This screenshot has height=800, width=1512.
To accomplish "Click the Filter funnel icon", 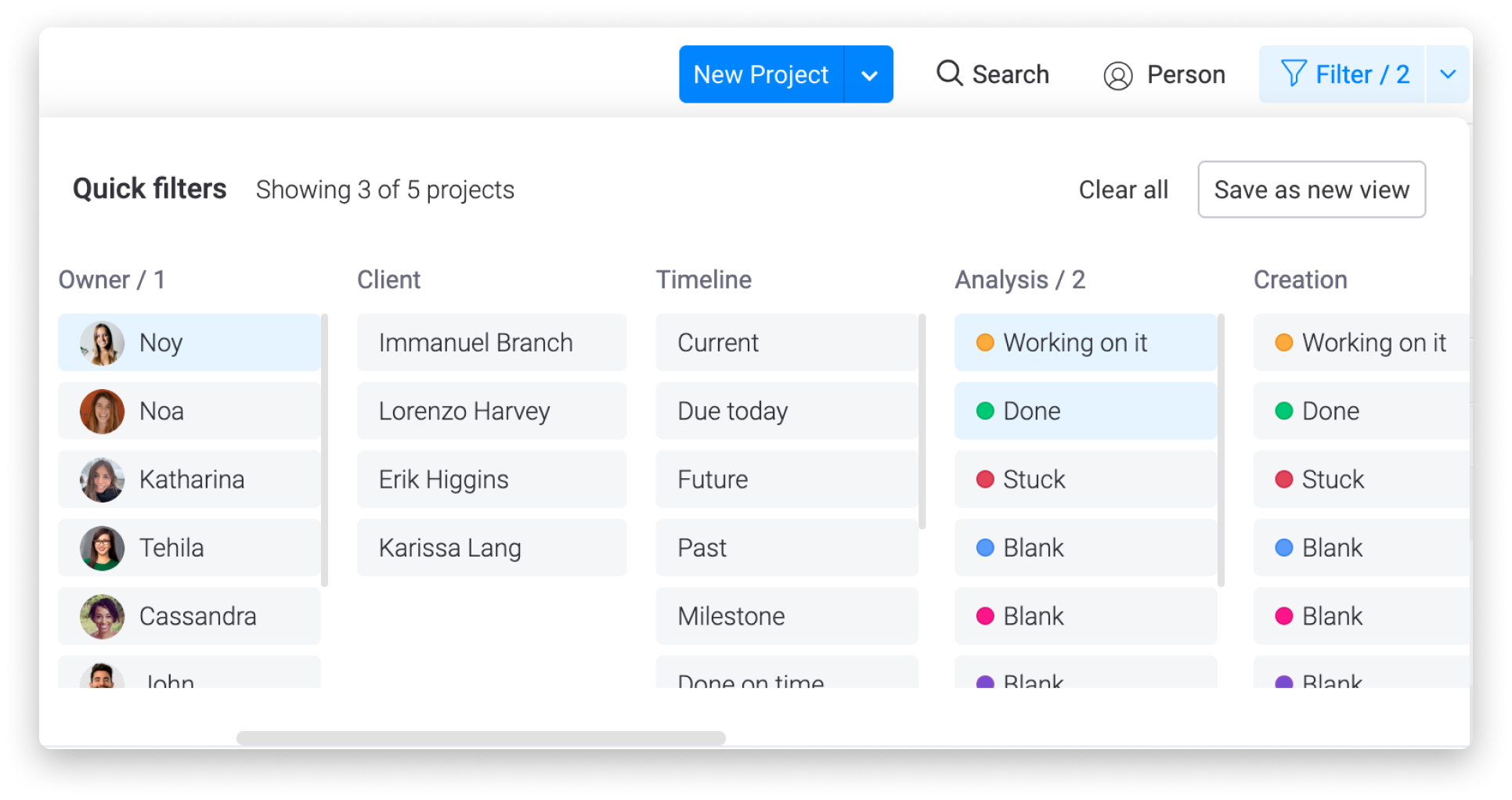I will click(x=1294, y=74).
